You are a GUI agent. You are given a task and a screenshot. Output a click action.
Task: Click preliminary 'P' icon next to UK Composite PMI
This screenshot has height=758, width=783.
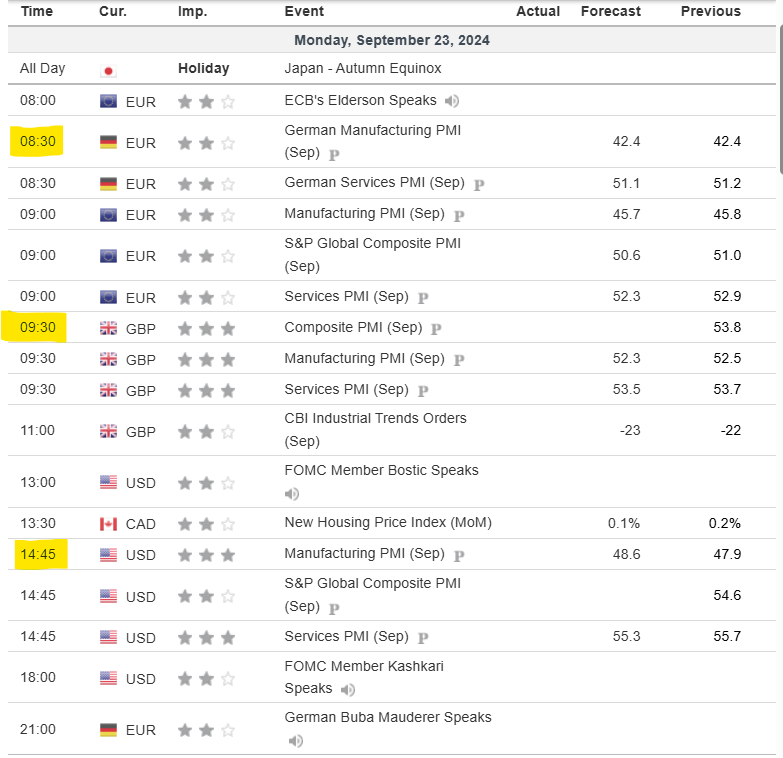(436, 329)
